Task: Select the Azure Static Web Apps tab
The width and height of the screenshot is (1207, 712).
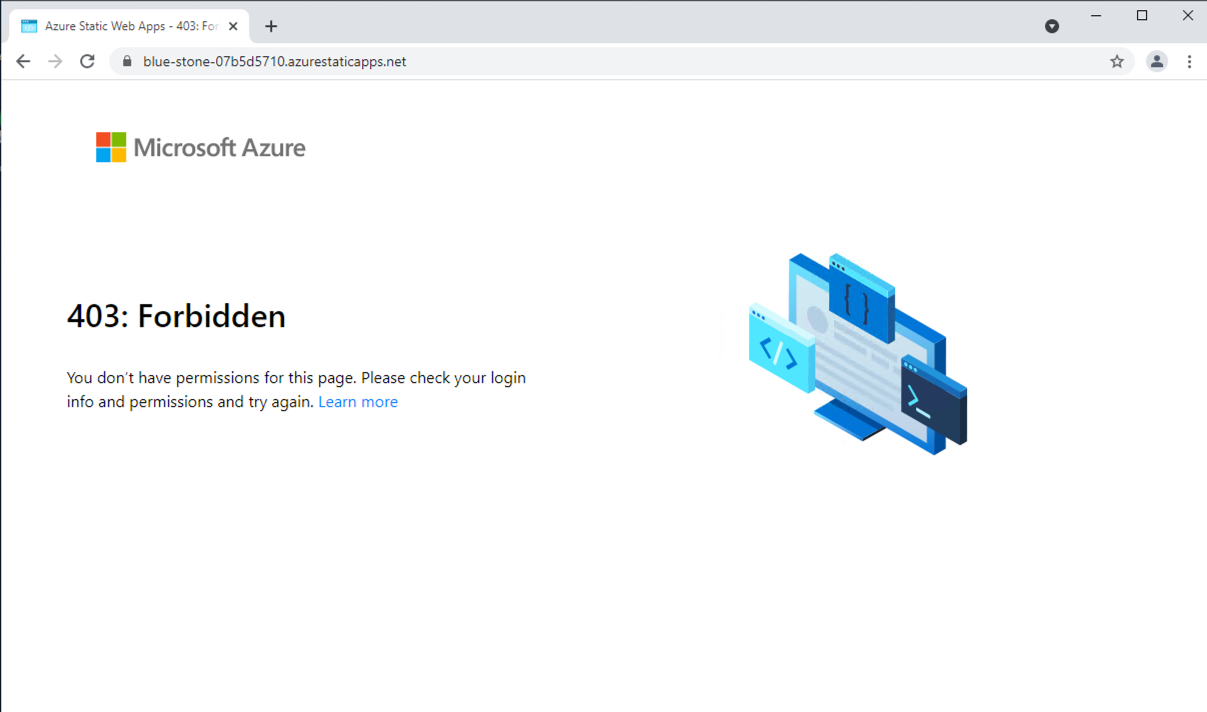Action: 130,26
